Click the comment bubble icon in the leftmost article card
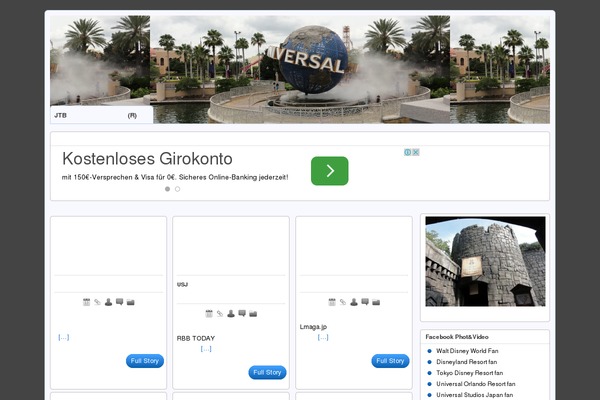The width and height of the screenshot is (600, 400). (120, 302)
